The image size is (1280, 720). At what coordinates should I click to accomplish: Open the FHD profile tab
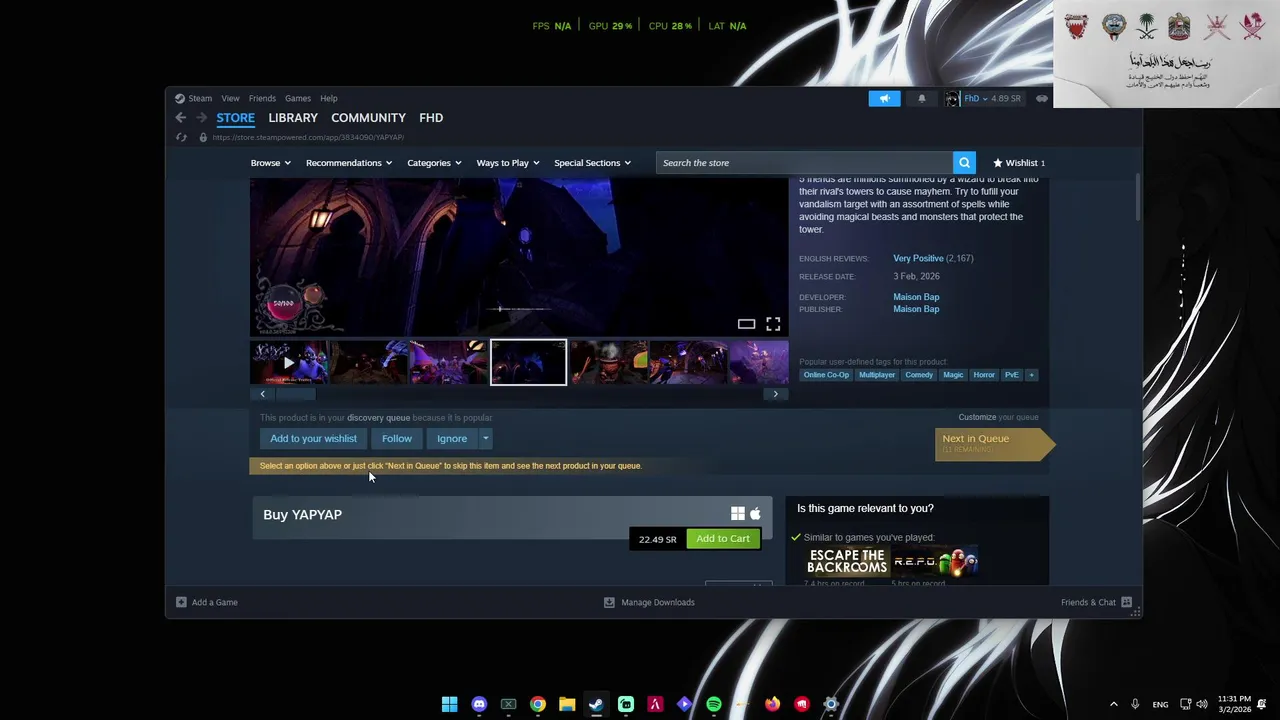(431, 118)
